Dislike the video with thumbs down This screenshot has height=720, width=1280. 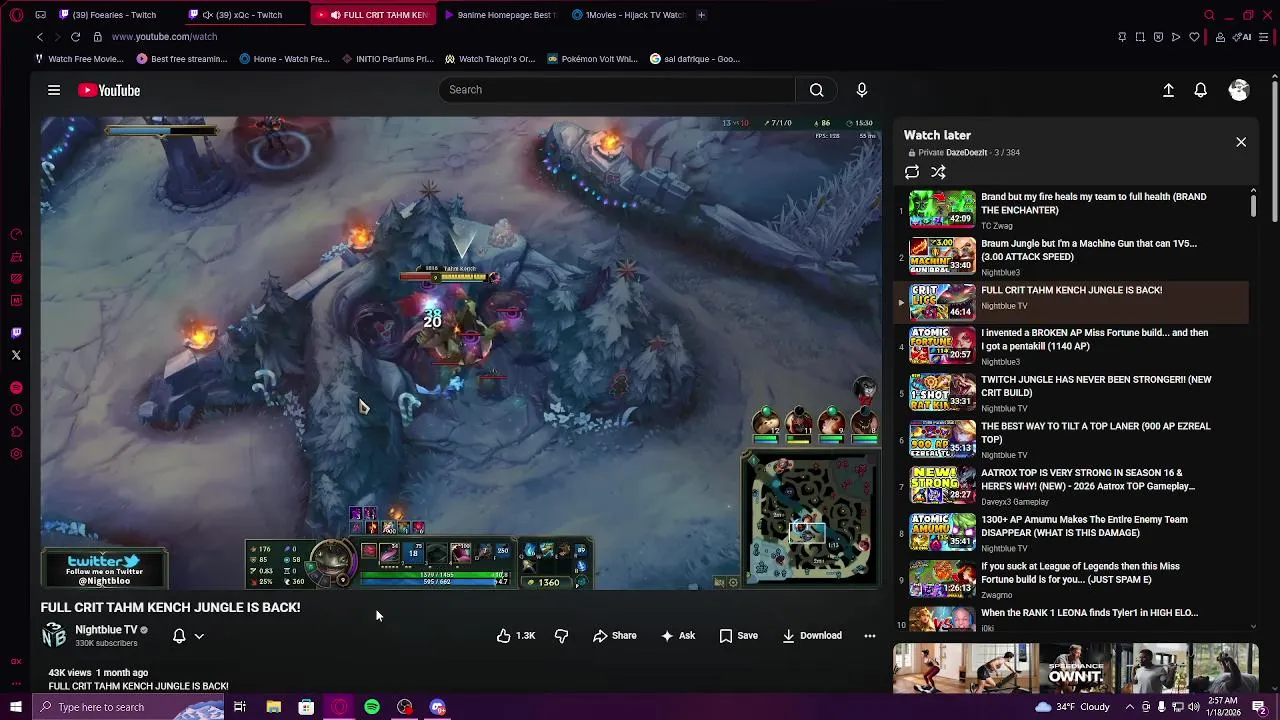pyautogui.click(x=561, y=636)
